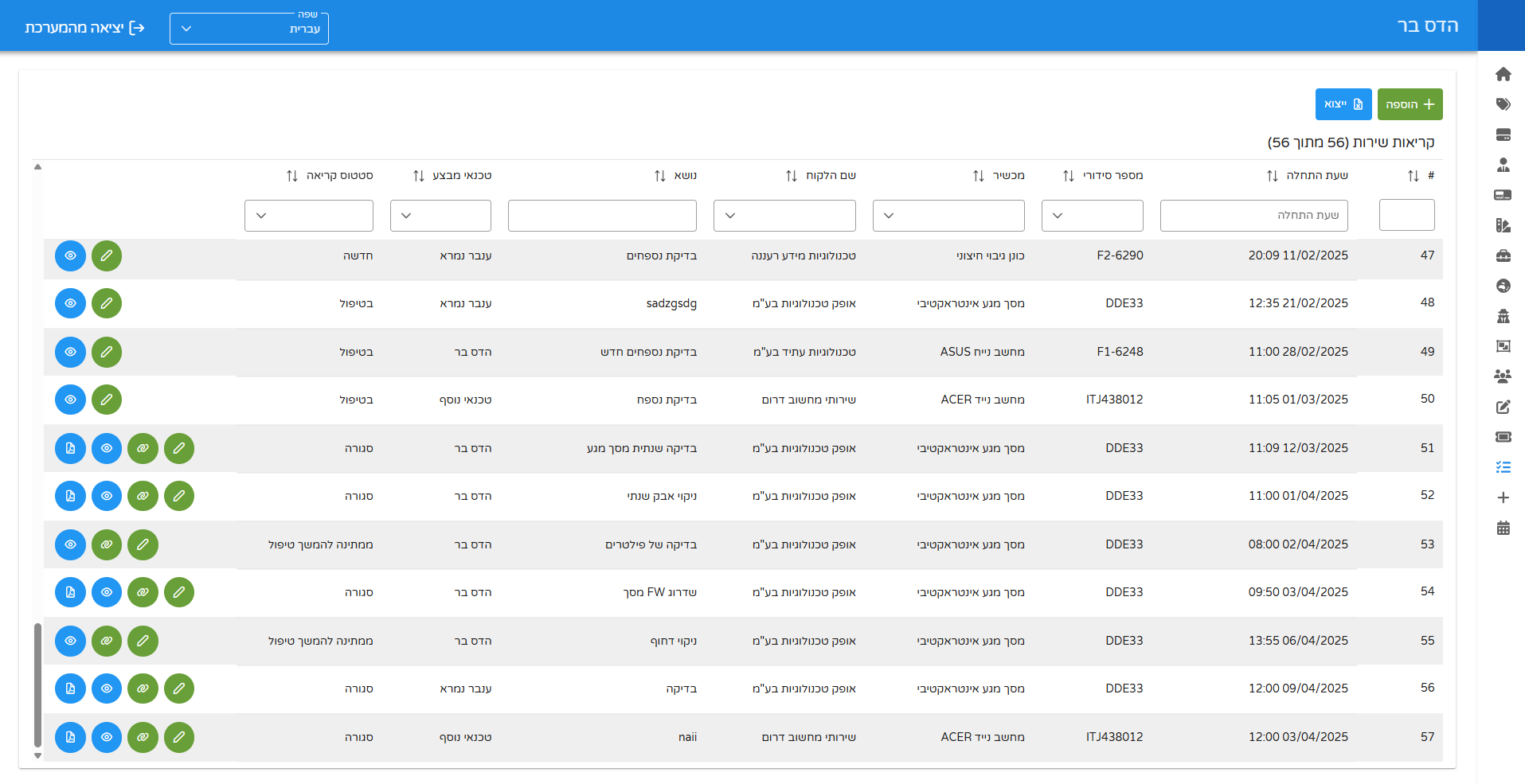Click the subject cell 'sadzgsdg'
This screenshot has width=1525, height=784.
click(x=671, y=303)
